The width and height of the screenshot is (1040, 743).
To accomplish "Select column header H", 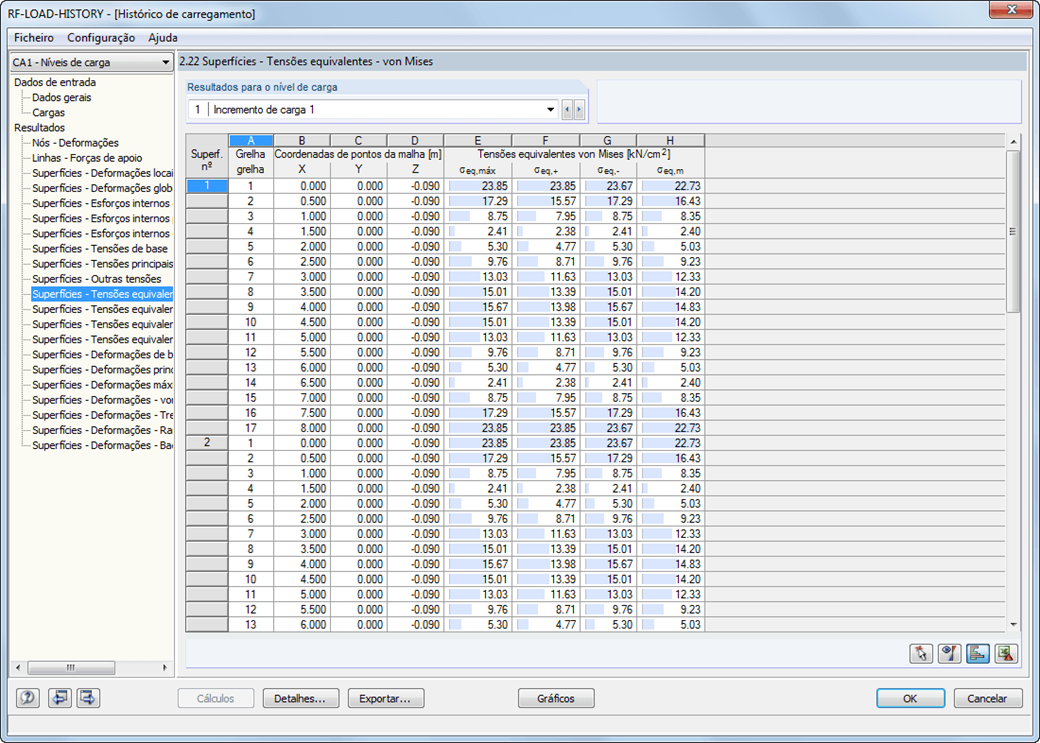I will click(x=671, y=141).
